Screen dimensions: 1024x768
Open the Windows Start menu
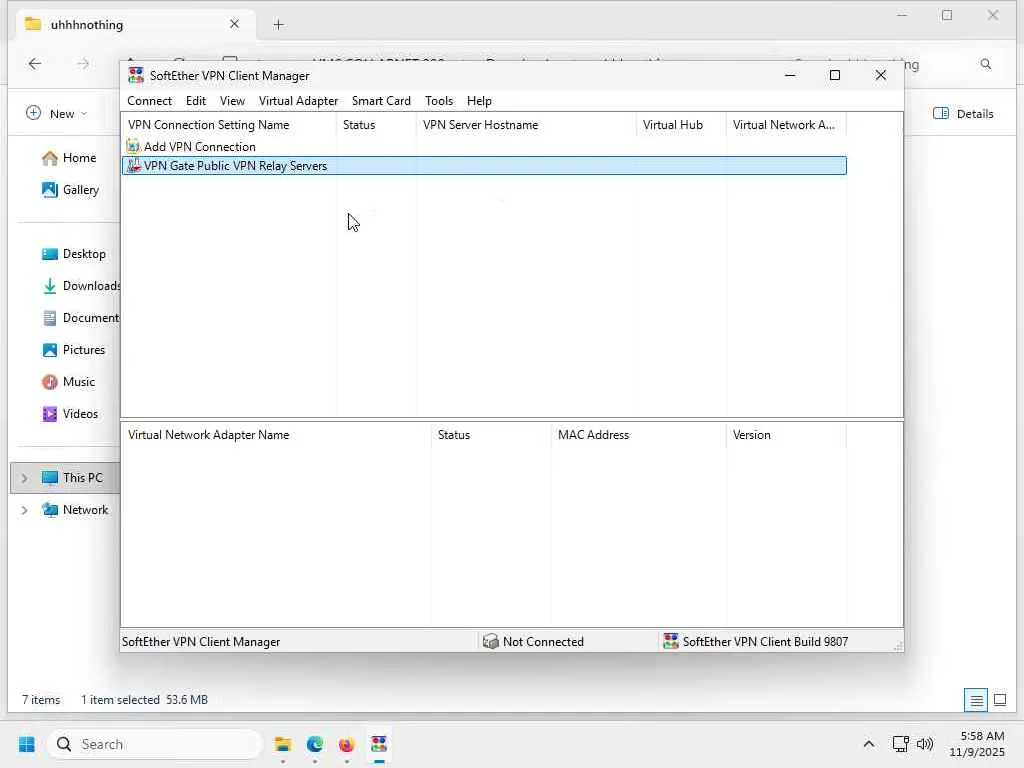point(27,744)
